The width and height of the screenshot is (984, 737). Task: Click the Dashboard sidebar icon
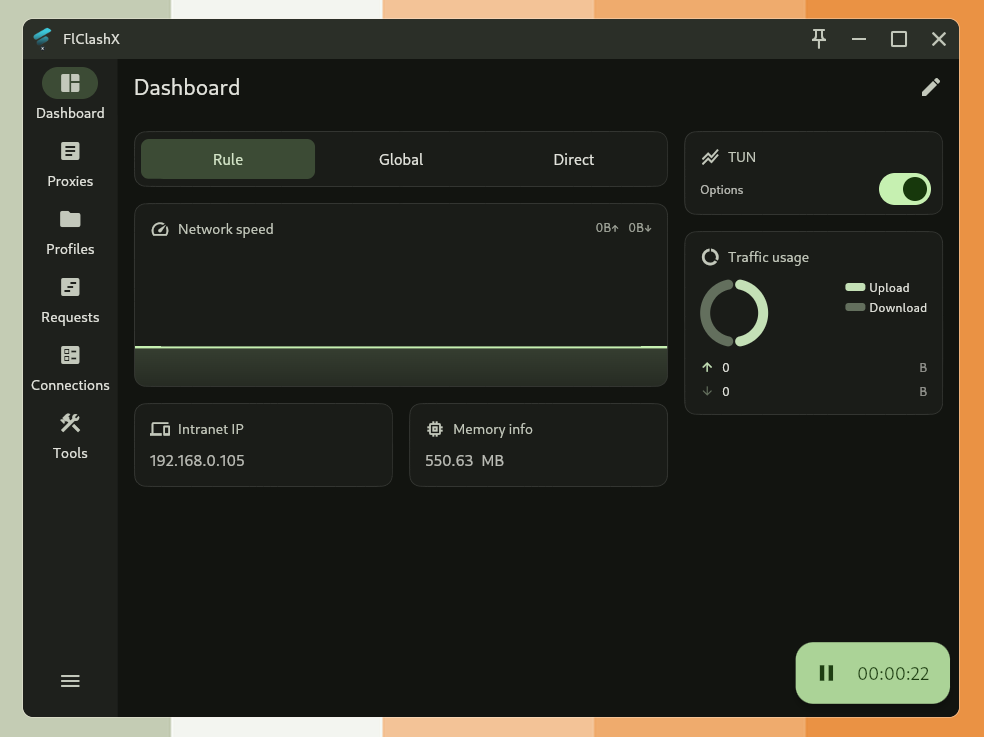[x=70, y=83]
